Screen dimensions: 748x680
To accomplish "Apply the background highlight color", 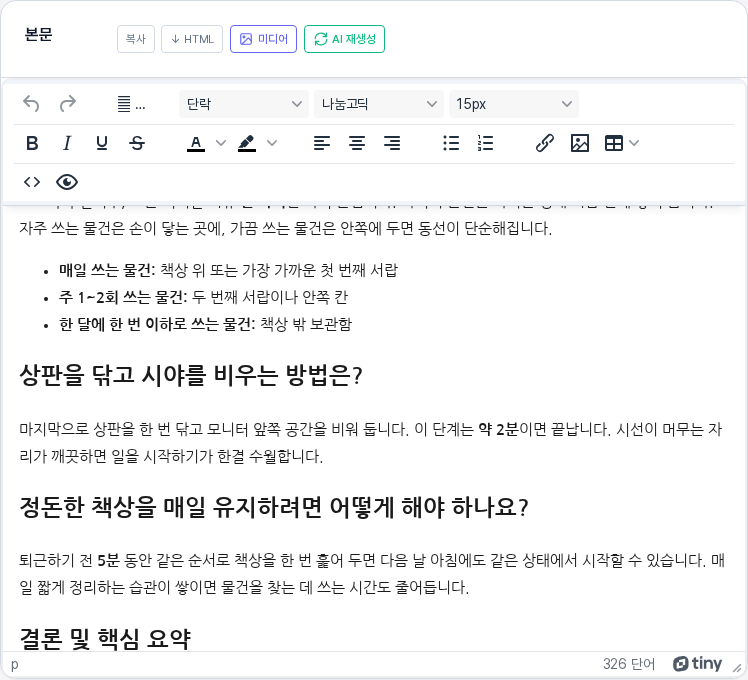I will (x=247, y=143).
